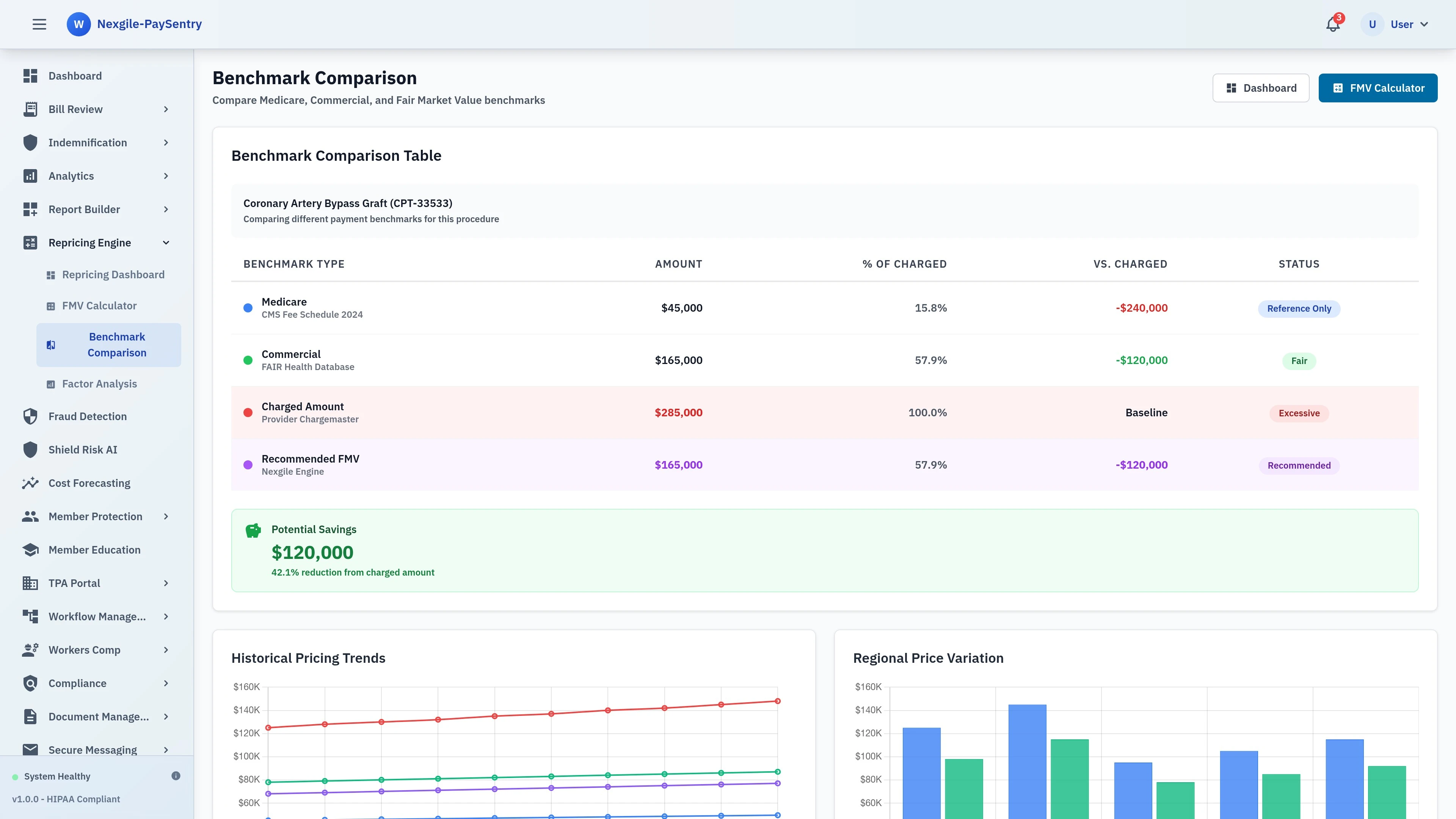The image size is (1456, 819).
Task: Collapse the Repricing Engine section
Action: point(166,243)
